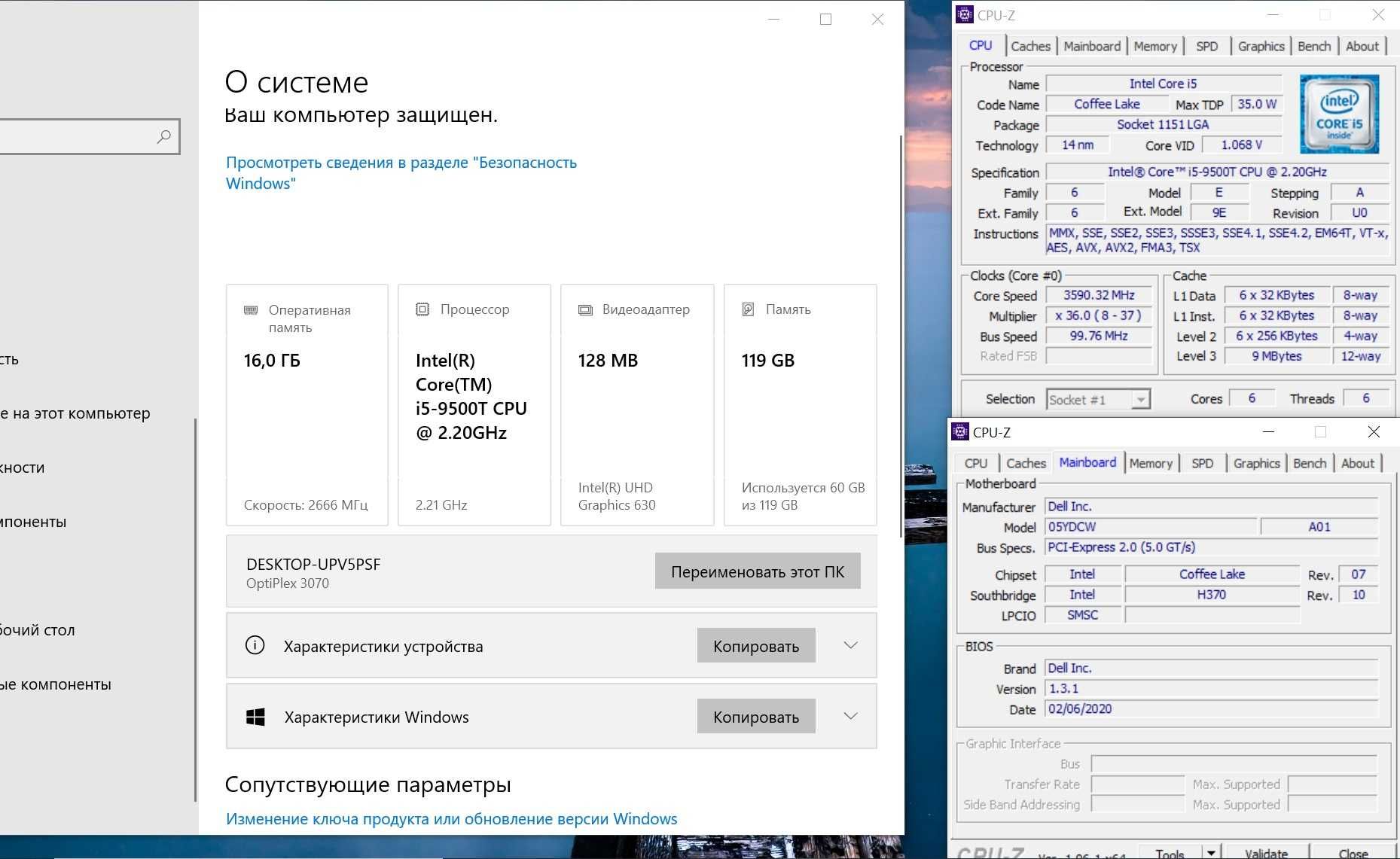The width and height of the screenshot is (1400, 859).
Task: Click the Settings page vertical scrollbar
Action: pyautogui.click(x=901, y=335)
